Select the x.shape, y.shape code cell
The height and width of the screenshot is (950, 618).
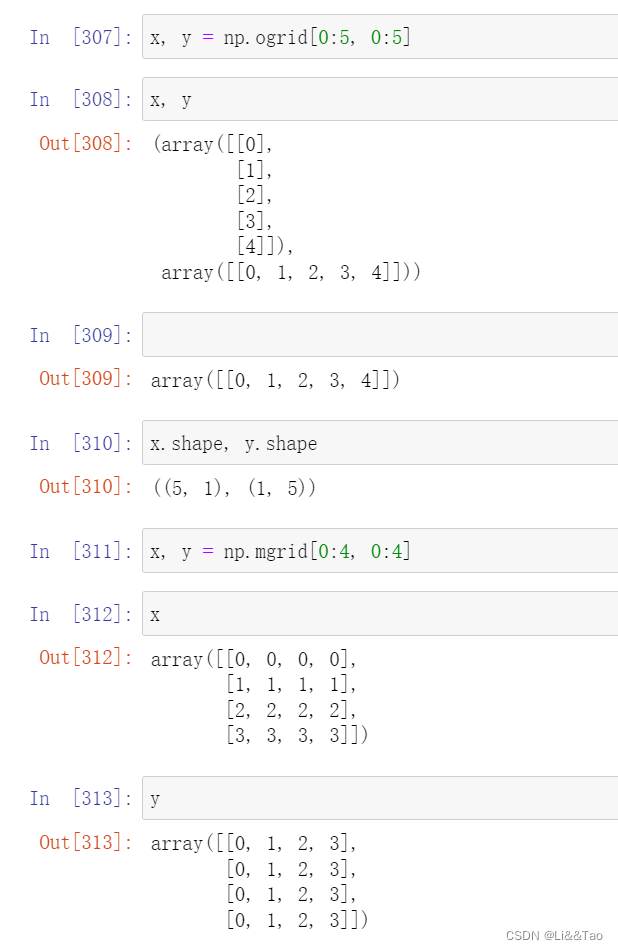click(380, 442)
